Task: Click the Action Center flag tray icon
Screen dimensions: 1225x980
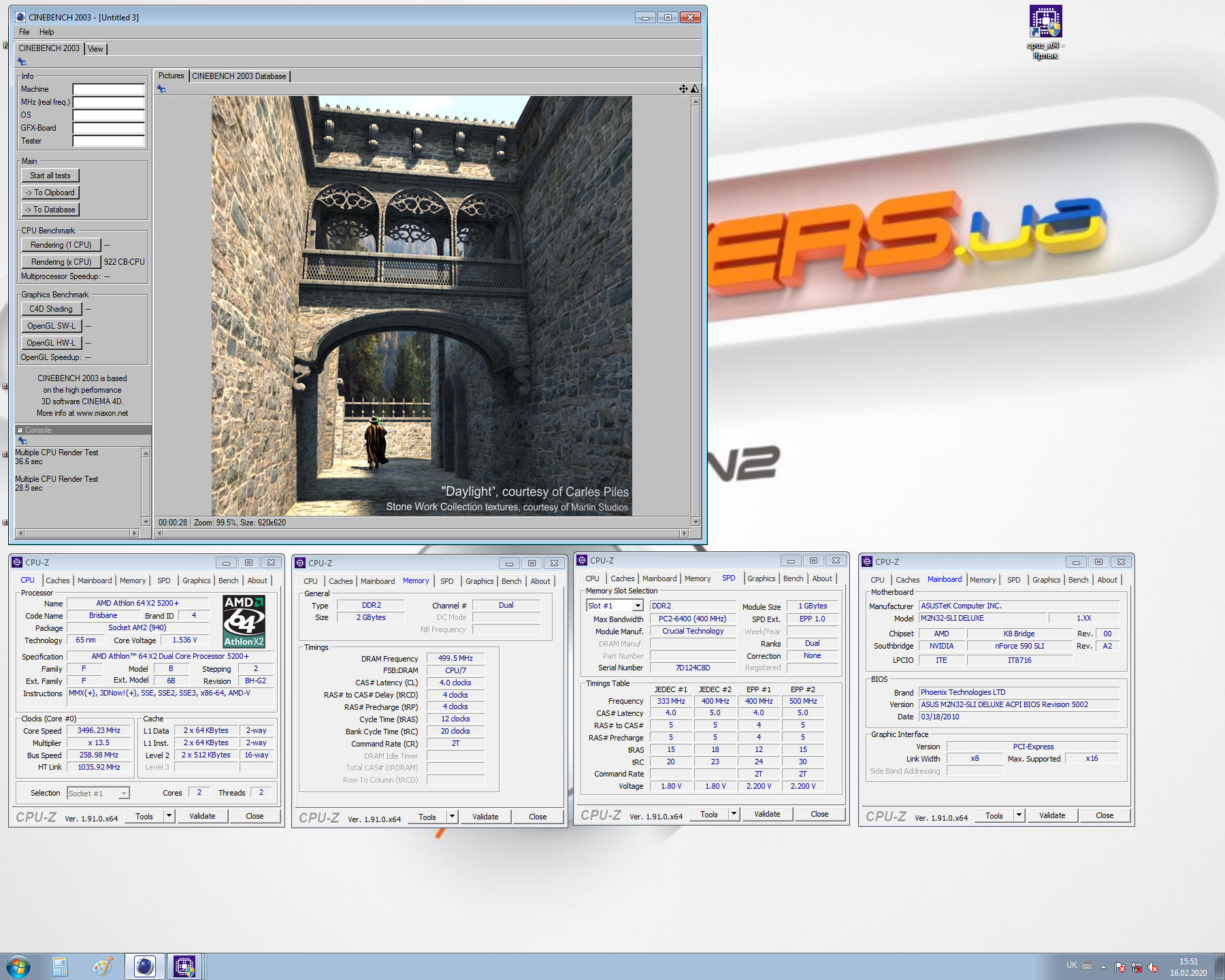Action: pos(1120,967)
